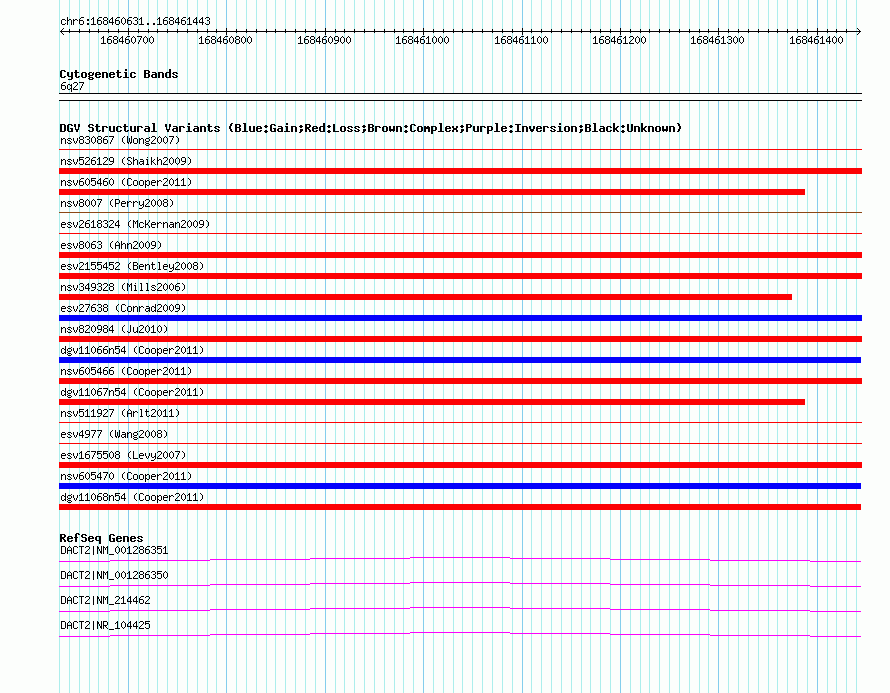Select the 6q27 band label
This screenshot has height=693, width=890.
72,86
